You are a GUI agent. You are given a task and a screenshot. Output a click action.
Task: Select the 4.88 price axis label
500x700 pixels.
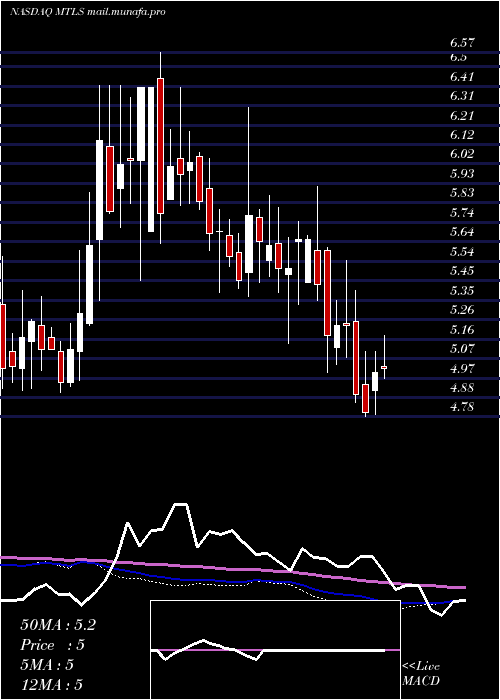coord(462,388)
